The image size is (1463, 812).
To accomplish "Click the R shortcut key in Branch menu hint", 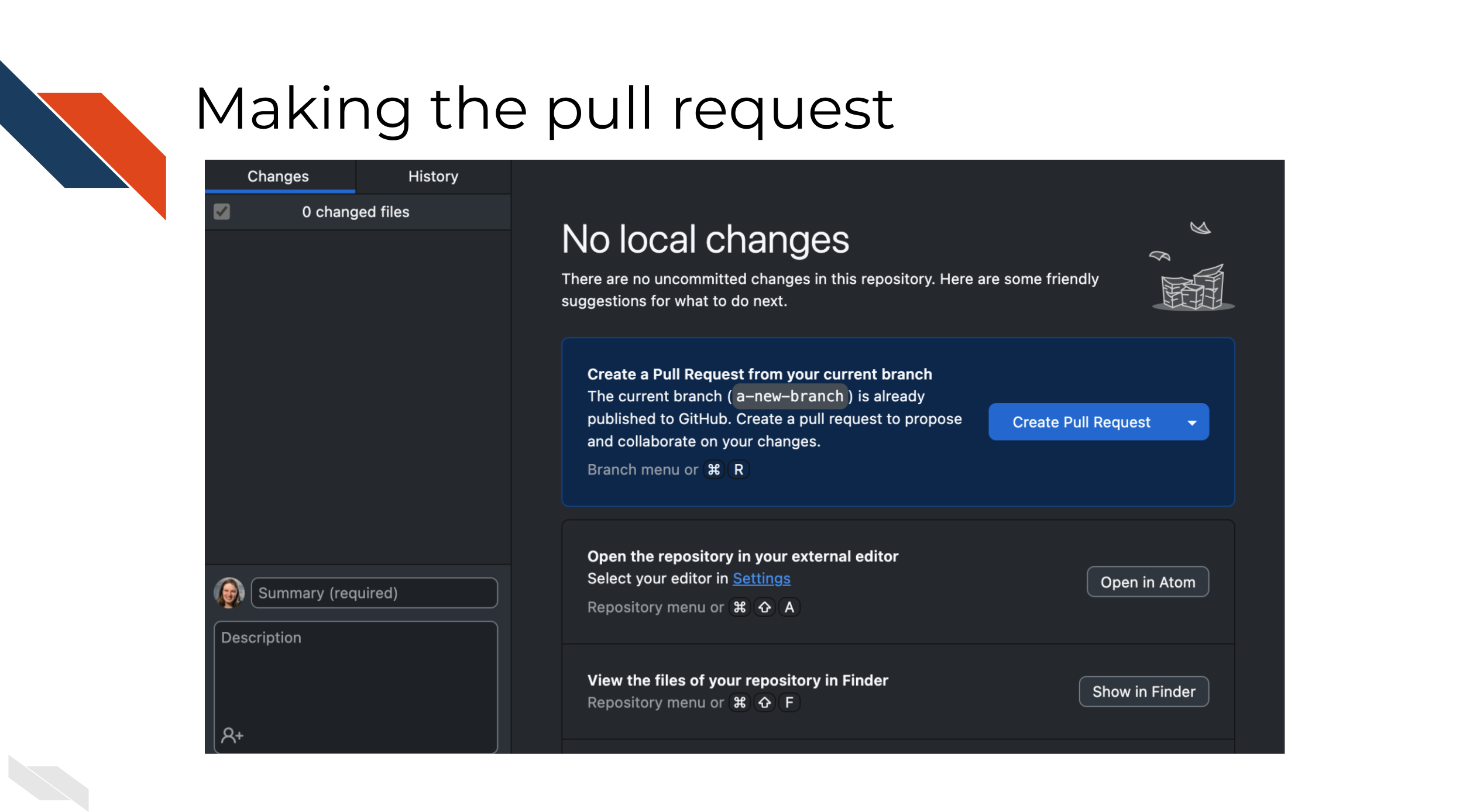I will point(739,470).
